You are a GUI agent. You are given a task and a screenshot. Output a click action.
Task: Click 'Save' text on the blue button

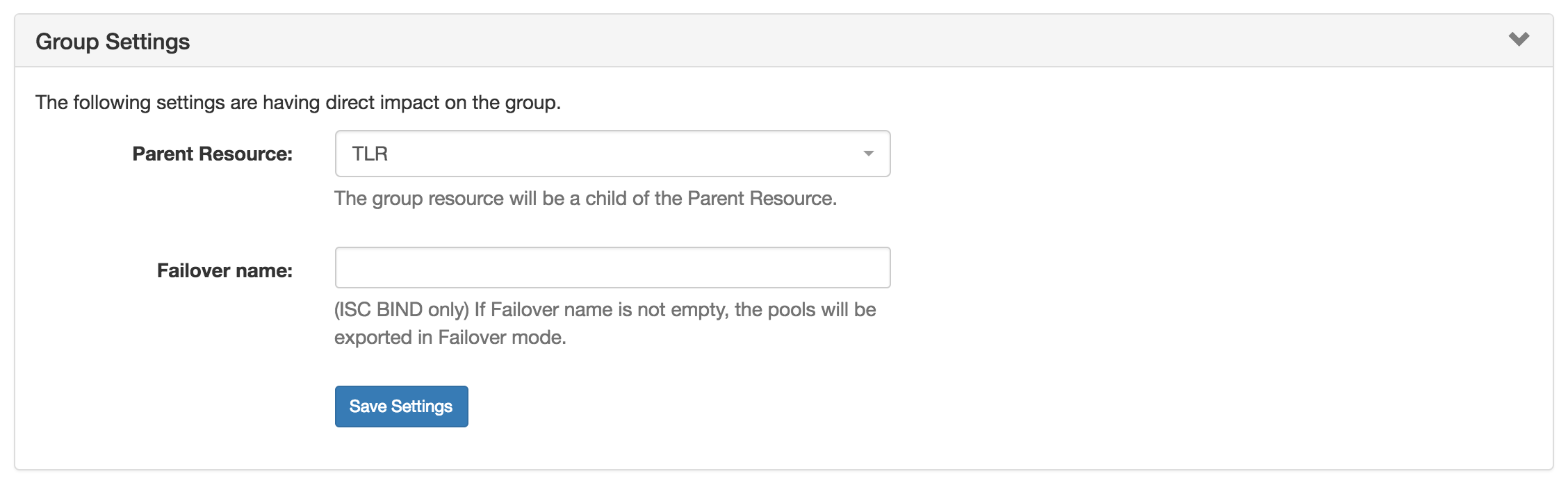[x=368, y=407]
